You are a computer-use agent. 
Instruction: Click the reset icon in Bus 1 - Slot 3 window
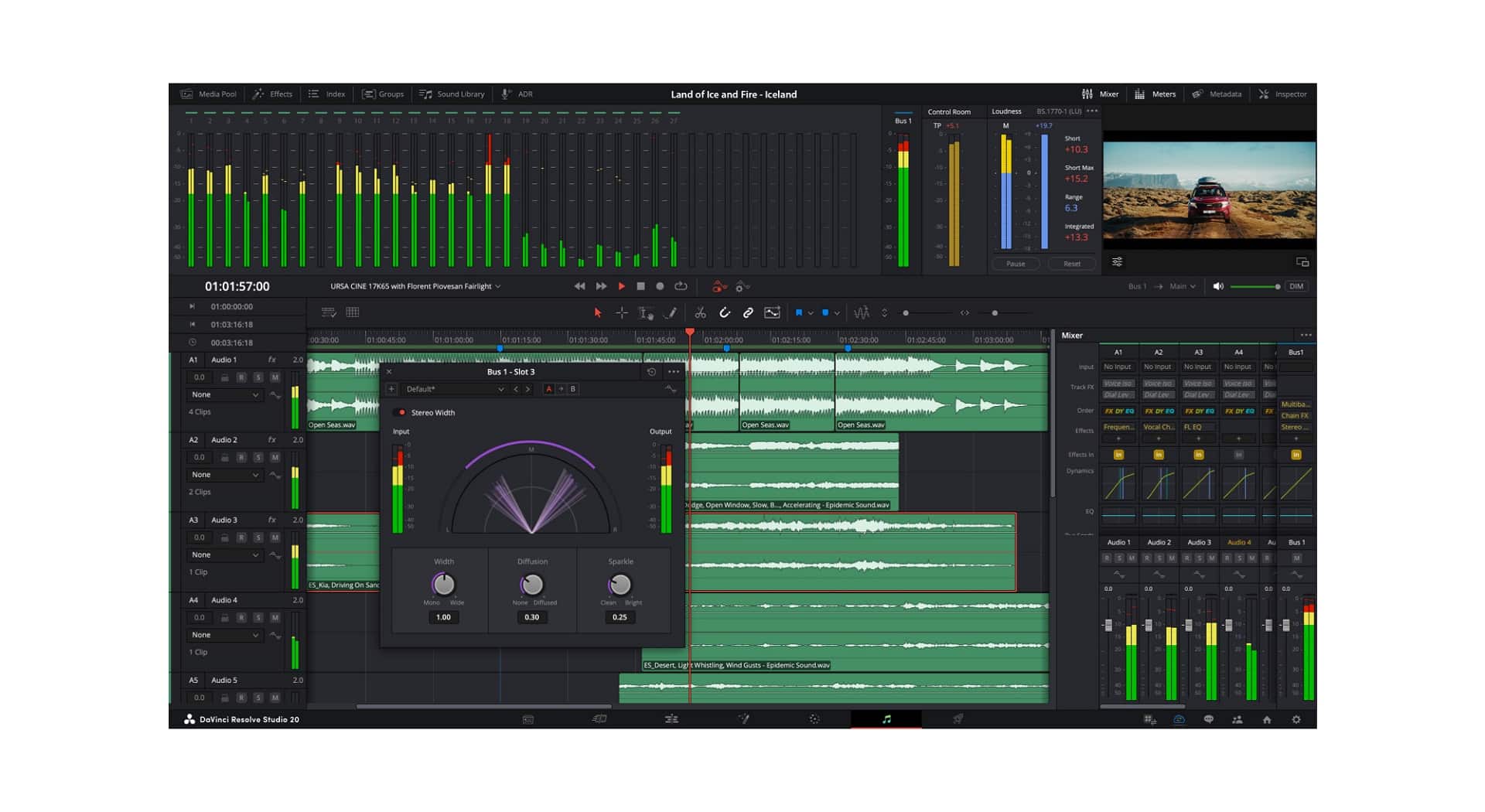click(651, 372)
